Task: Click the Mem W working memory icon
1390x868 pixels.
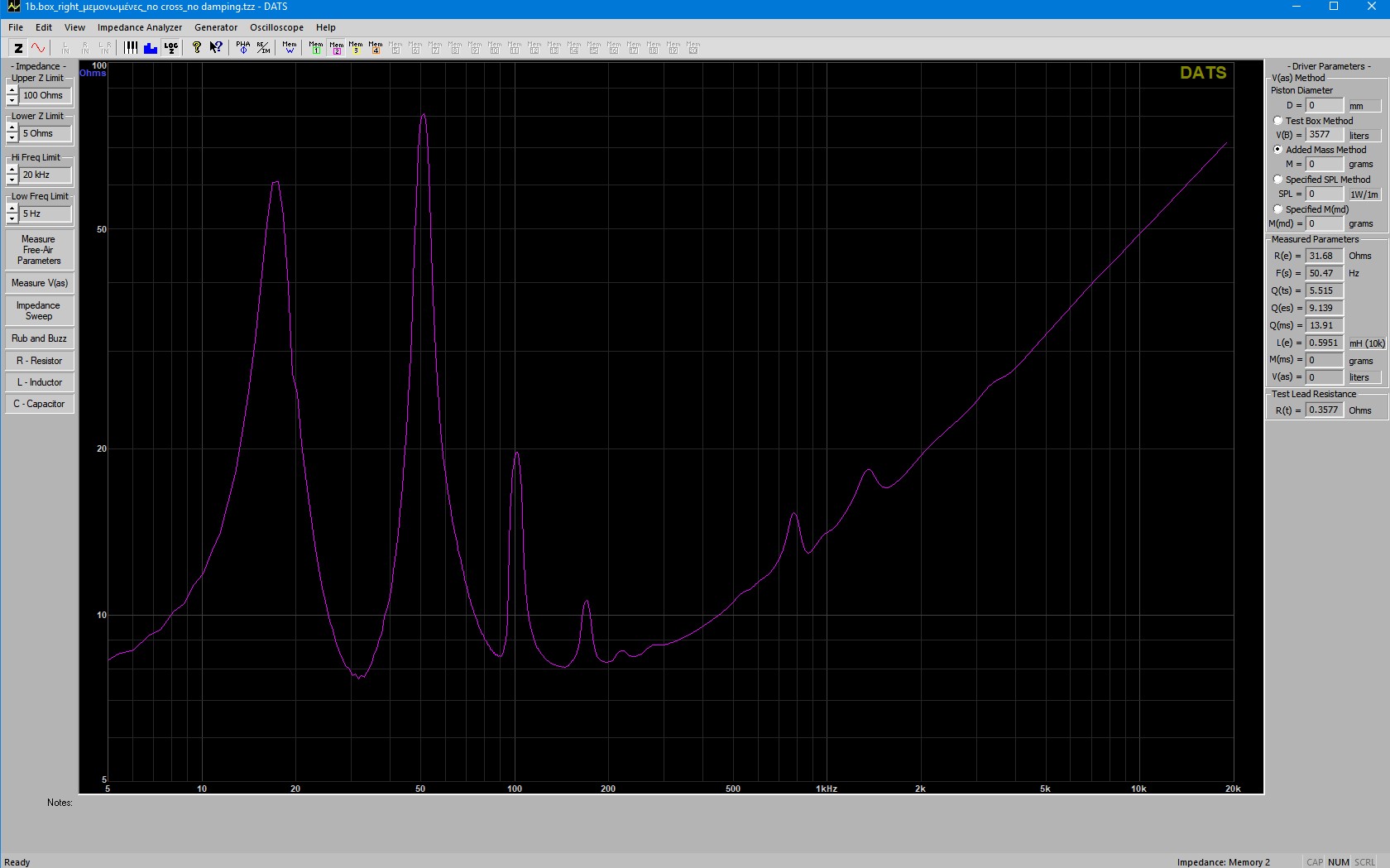Action: [x=290, y=48]
